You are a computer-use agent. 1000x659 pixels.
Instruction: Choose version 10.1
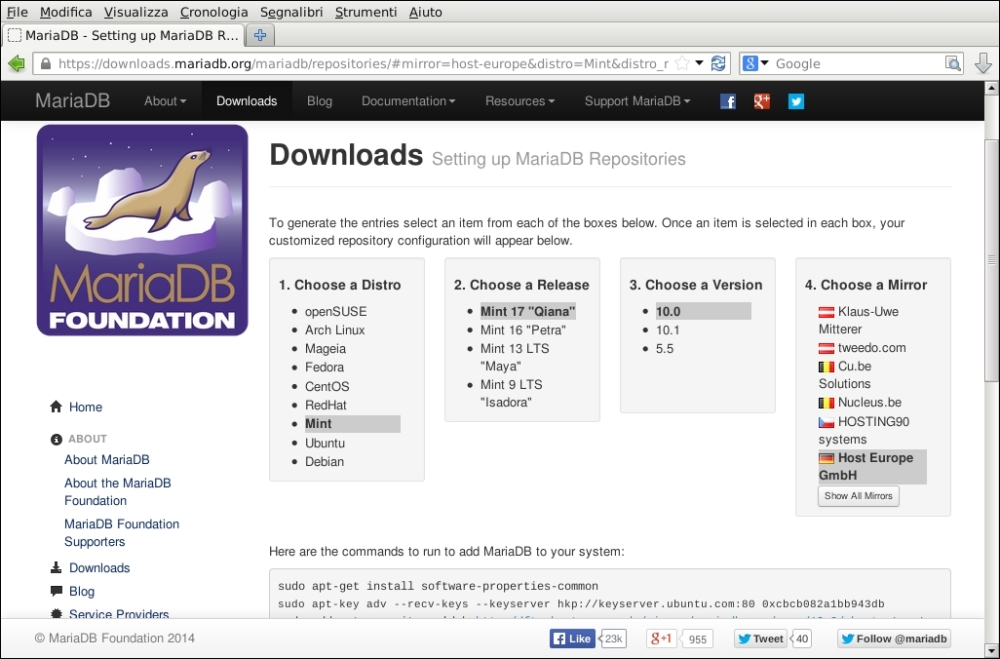tap(668, 330)
